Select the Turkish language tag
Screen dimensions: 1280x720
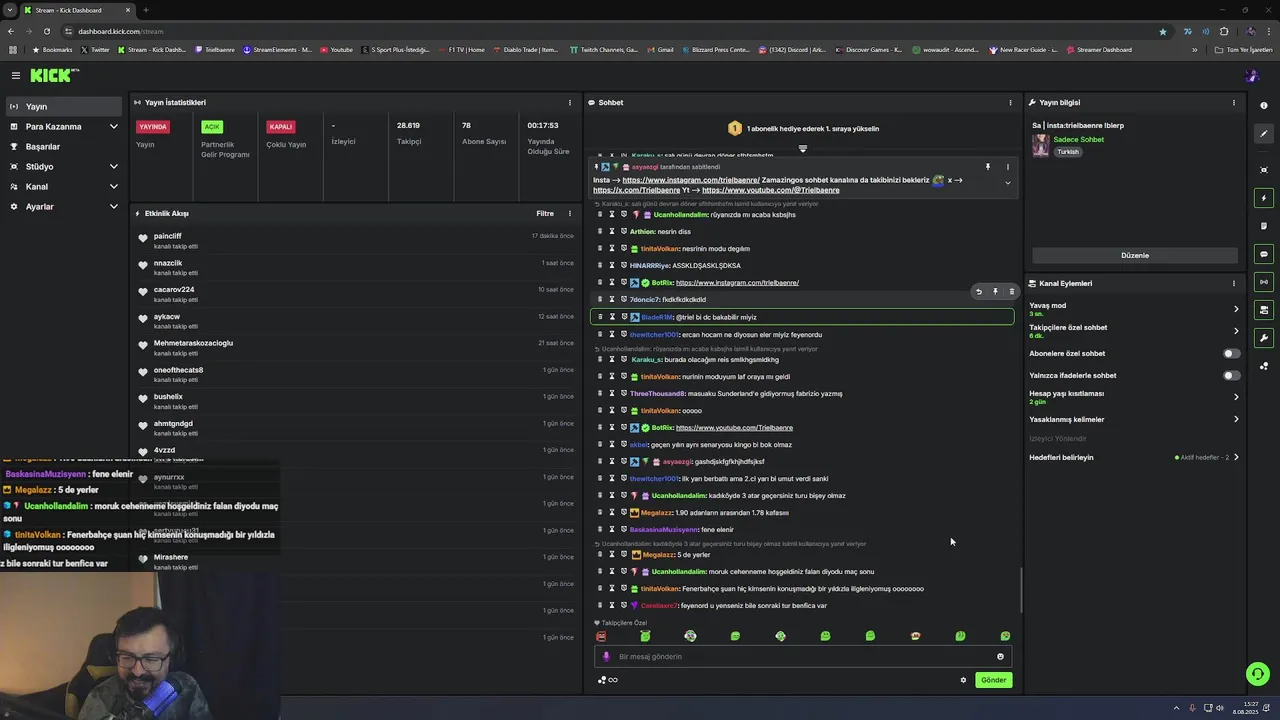(1068, 152)
